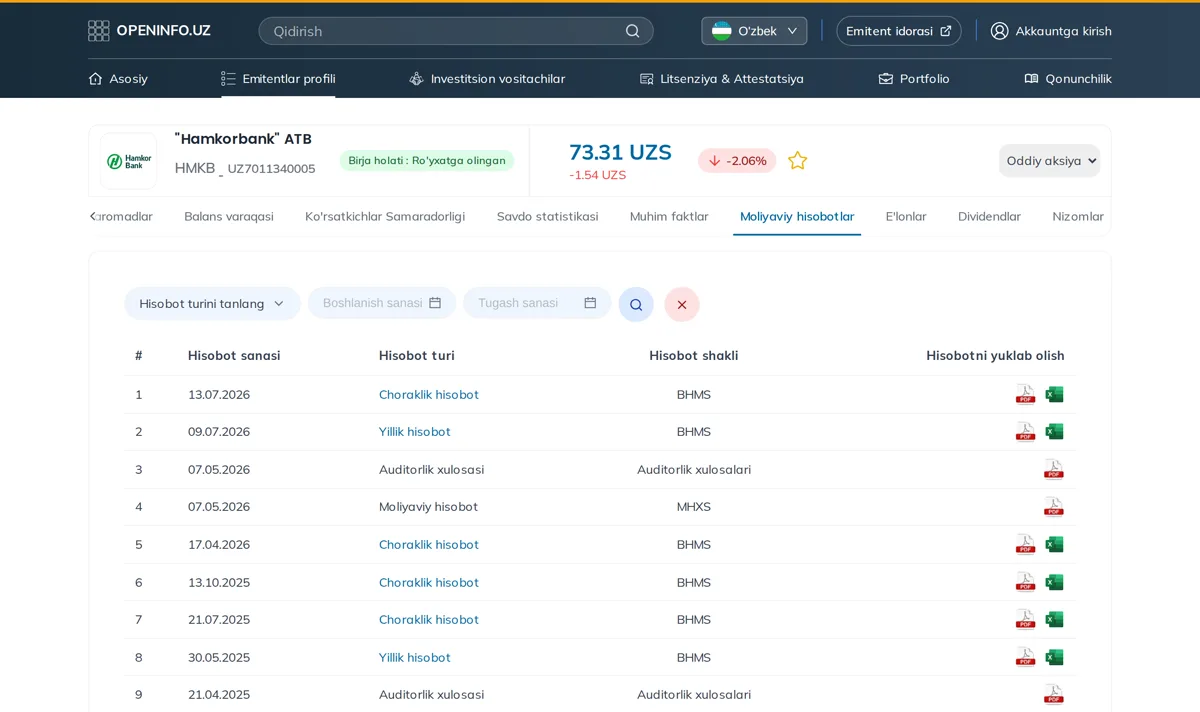The height and width of the screenshot is (712, 1200).
Task: Download Excel for row 8 dated 30.05.2025
Action: click(x=1054, y=657)
